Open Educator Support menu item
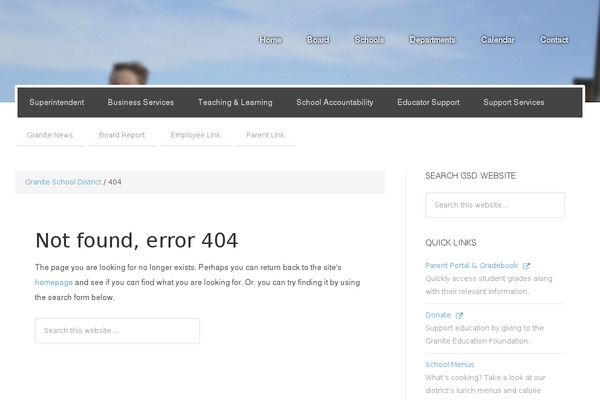This screenshot has width=600, height=400. [428, 102]
